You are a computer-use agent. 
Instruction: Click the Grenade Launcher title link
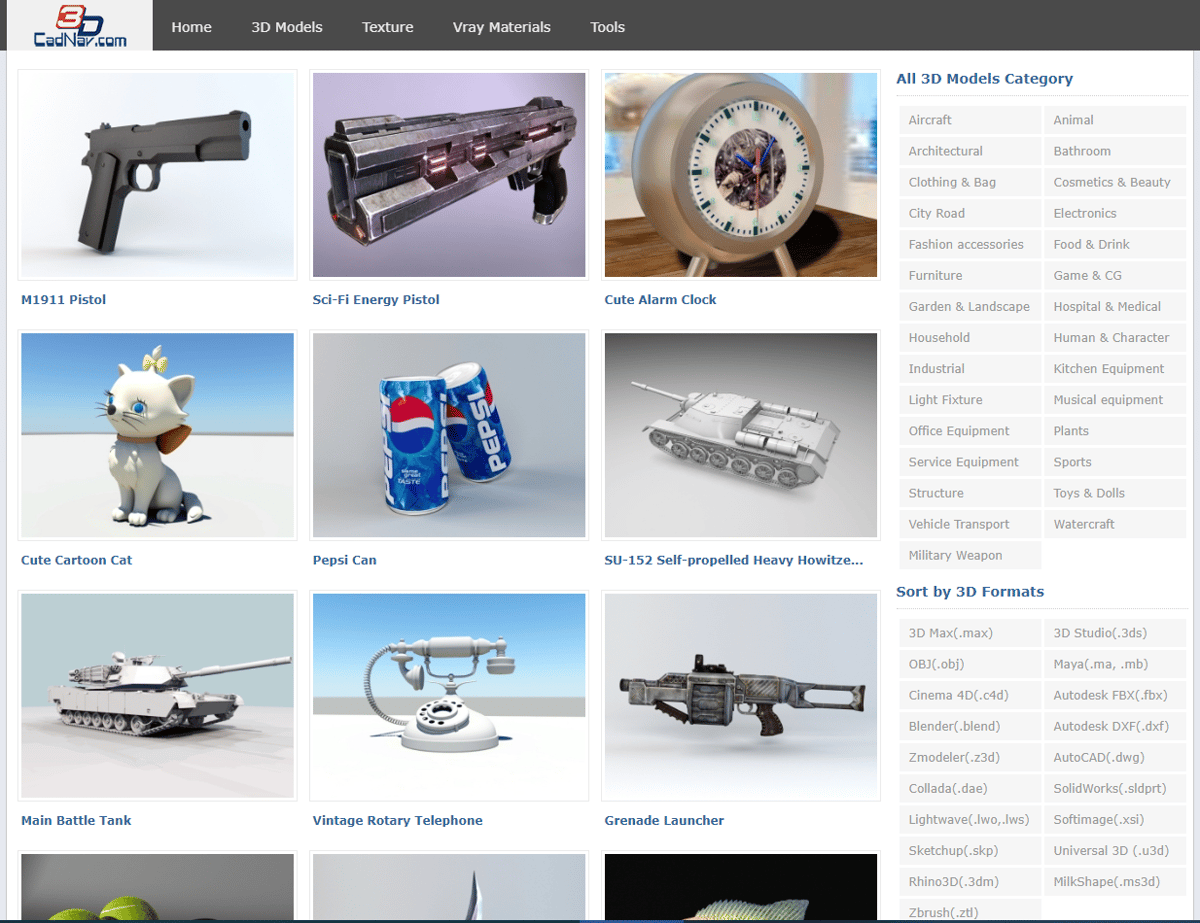664,821
